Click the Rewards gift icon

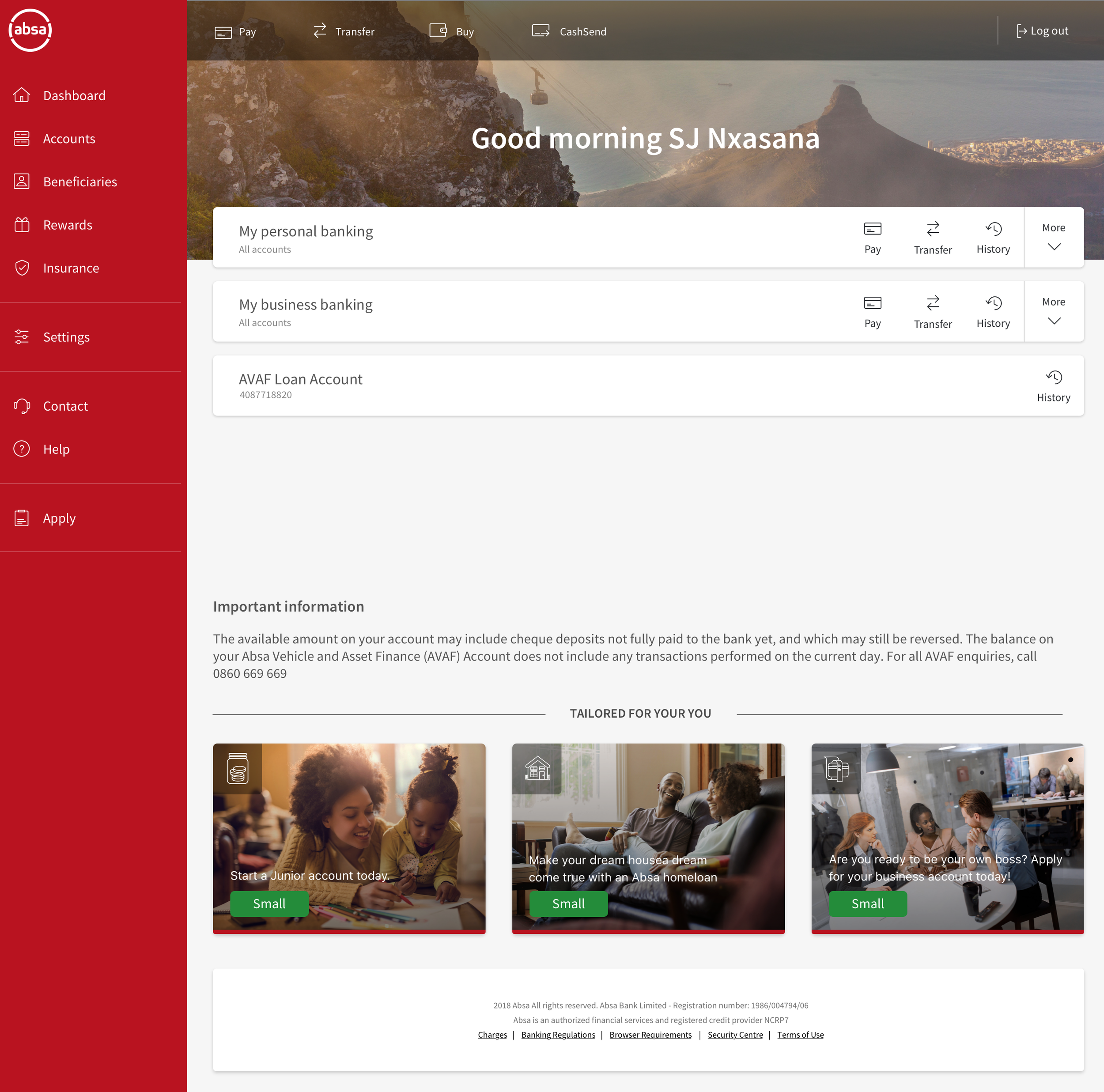pos(22,225)
